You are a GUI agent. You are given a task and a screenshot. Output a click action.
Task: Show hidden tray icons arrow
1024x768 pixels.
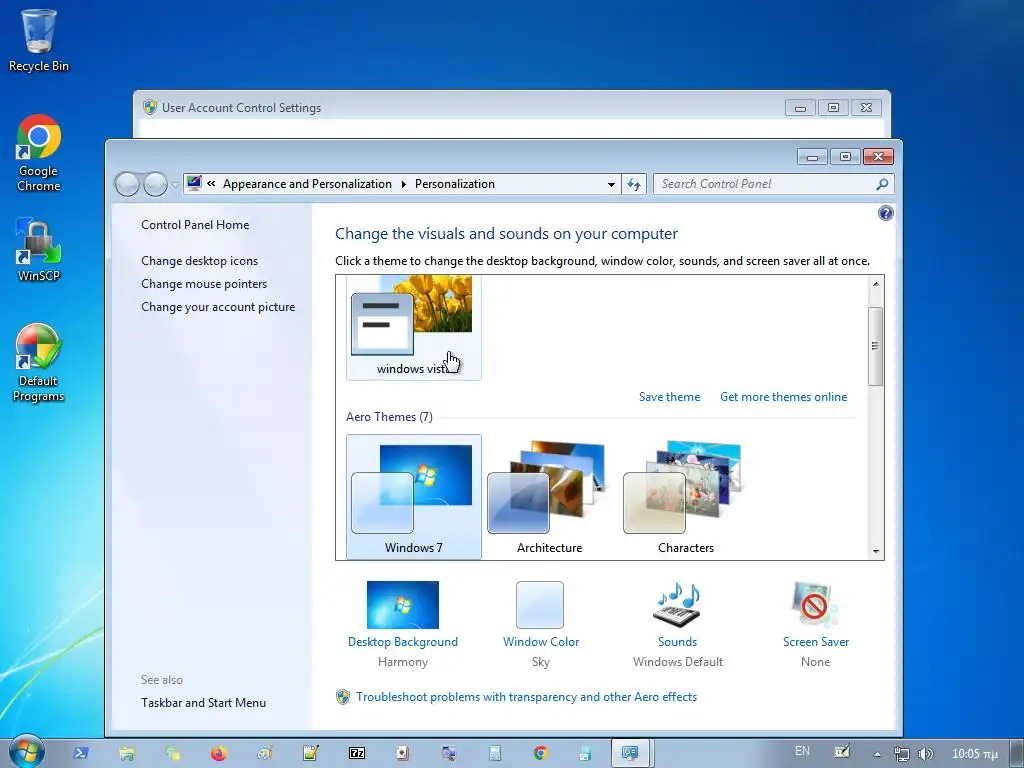[x=878, y=754]
